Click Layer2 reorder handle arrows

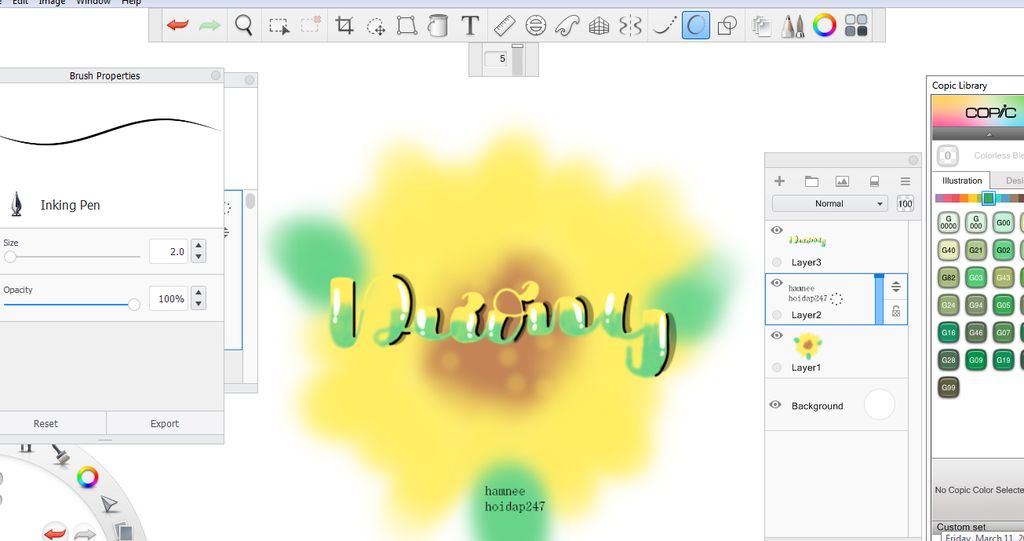click(x=896, y=287)
